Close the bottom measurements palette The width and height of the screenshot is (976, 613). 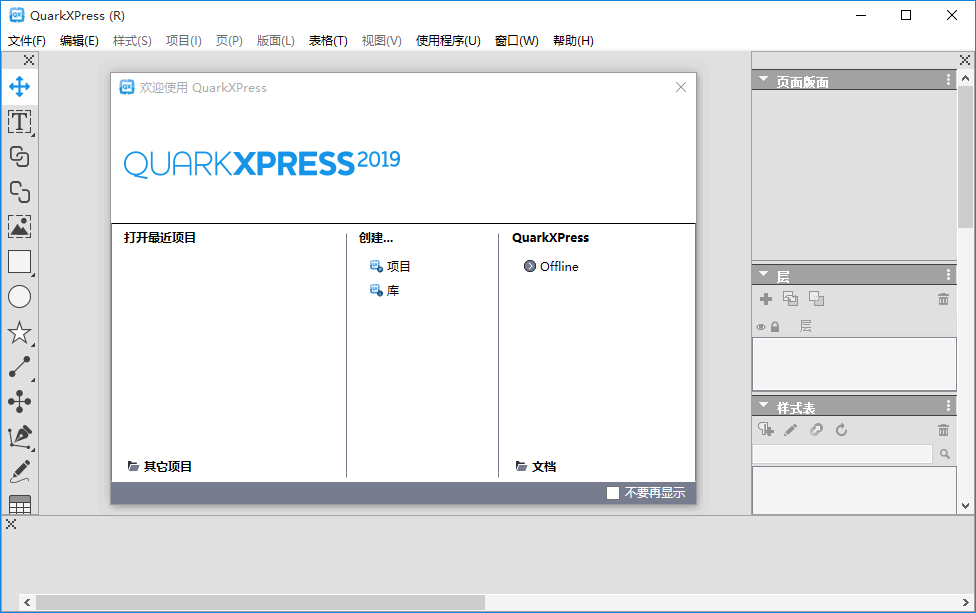pyautogui.click(x=11, y=525)
